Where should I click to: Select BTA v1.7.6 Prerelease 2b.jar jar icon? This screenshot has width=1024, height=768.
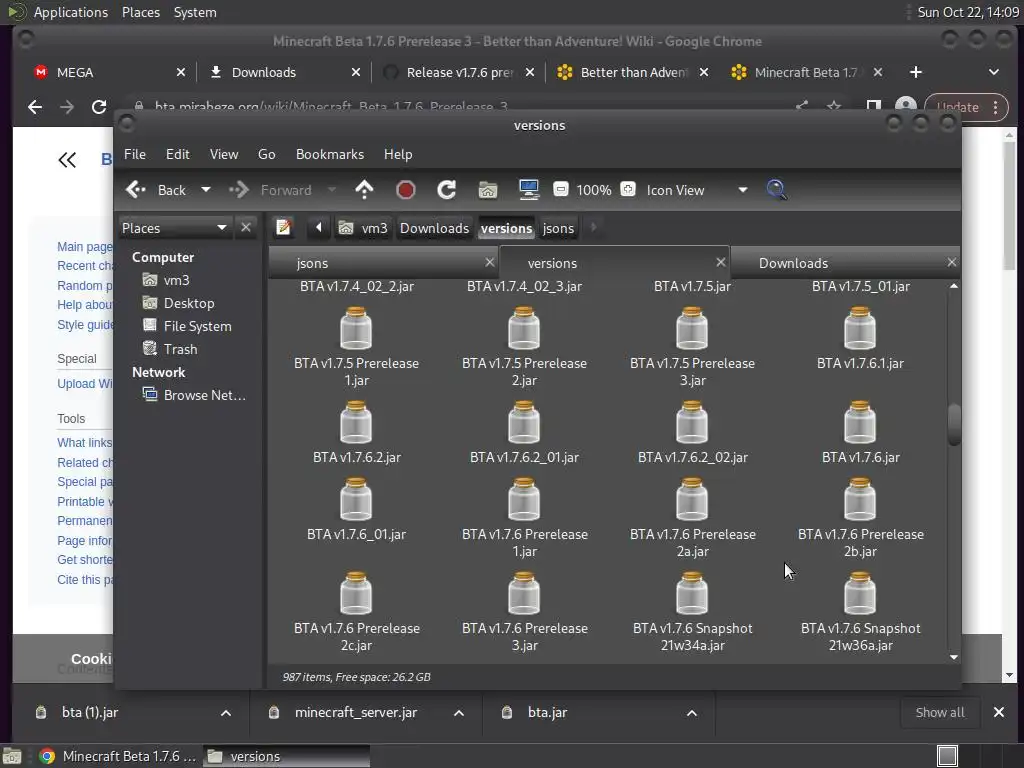tap(859, 500)
